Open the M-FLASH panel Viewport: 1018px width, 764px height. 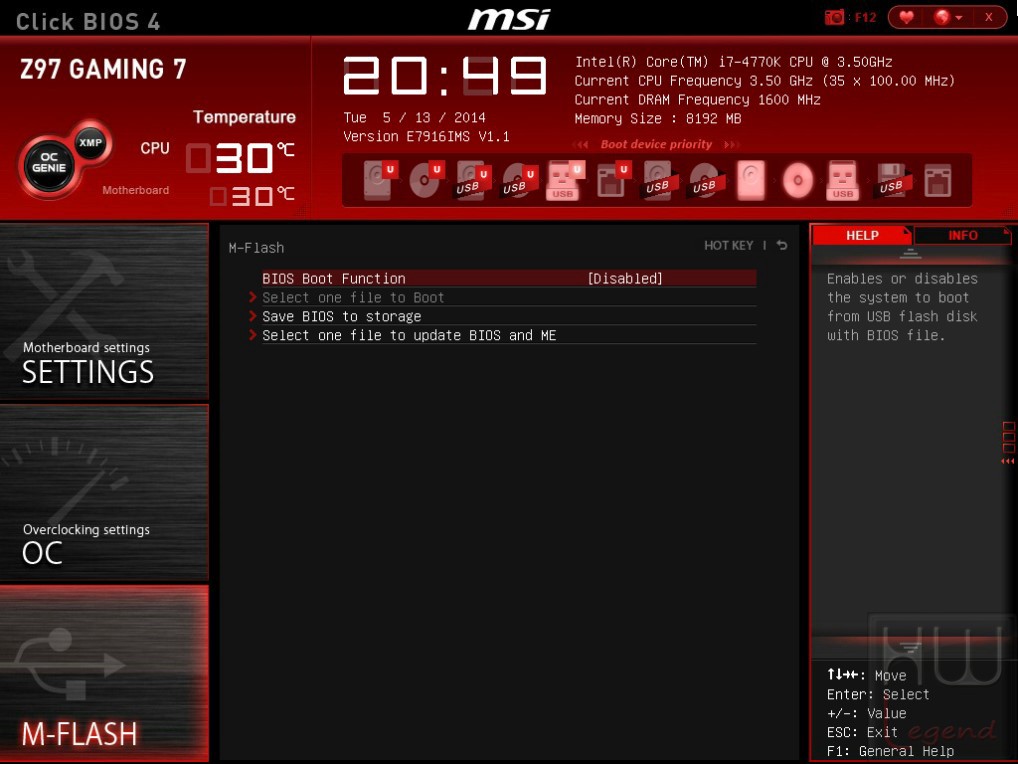[104, 674]
